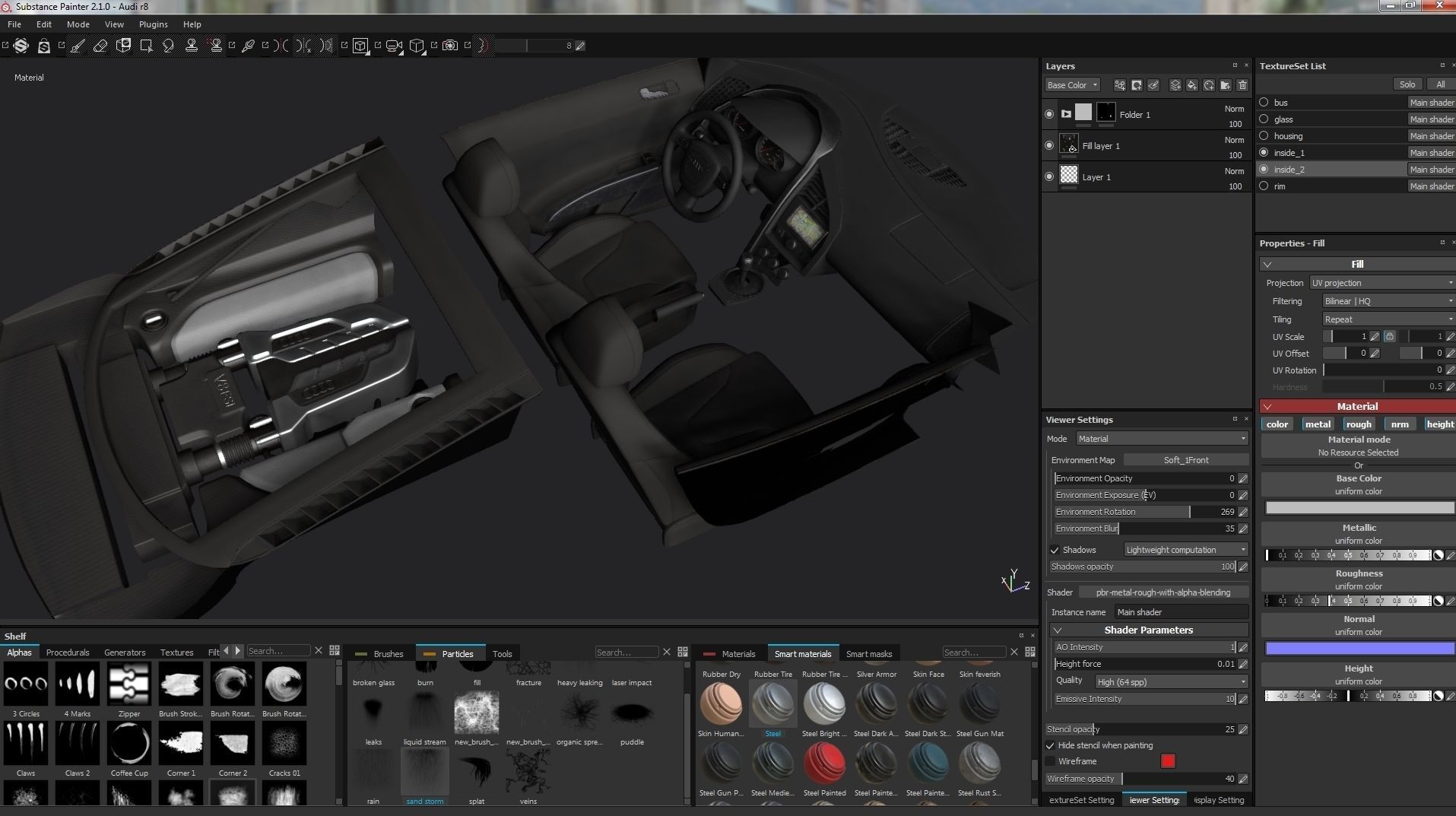Screen dimensions: 1456x816
Task: Open the Projection dropdown
Action: click(x=1382, y=283)
